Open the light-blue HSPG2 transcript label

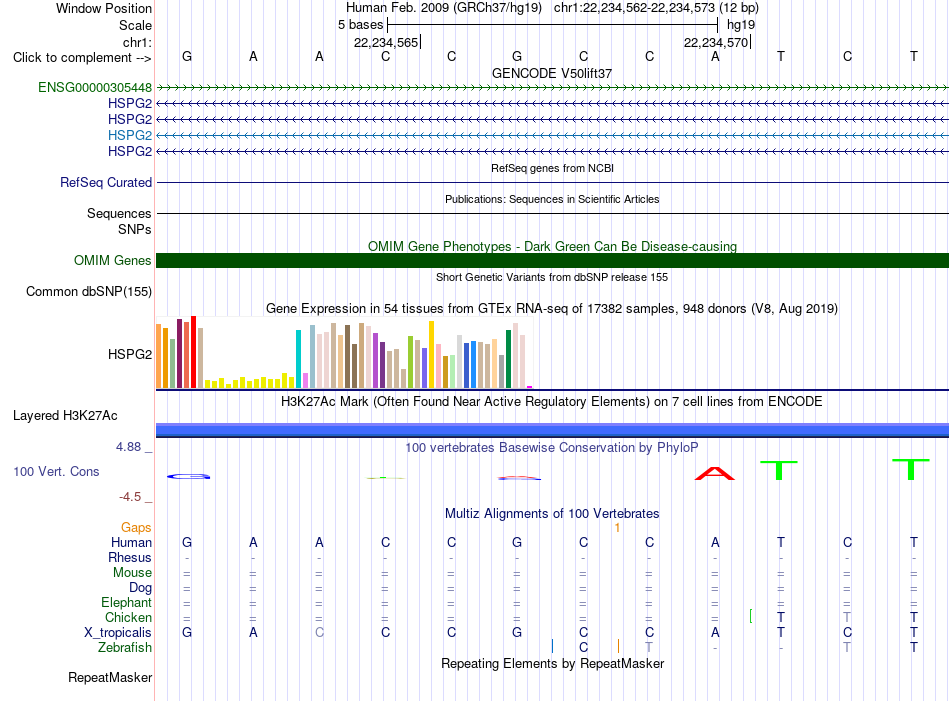point(130,135)
